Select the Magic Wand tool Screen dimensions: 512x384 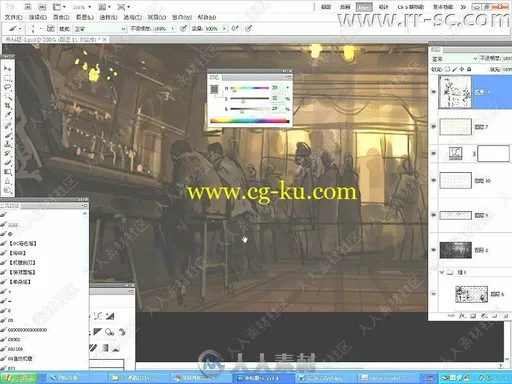coord(7,97)
